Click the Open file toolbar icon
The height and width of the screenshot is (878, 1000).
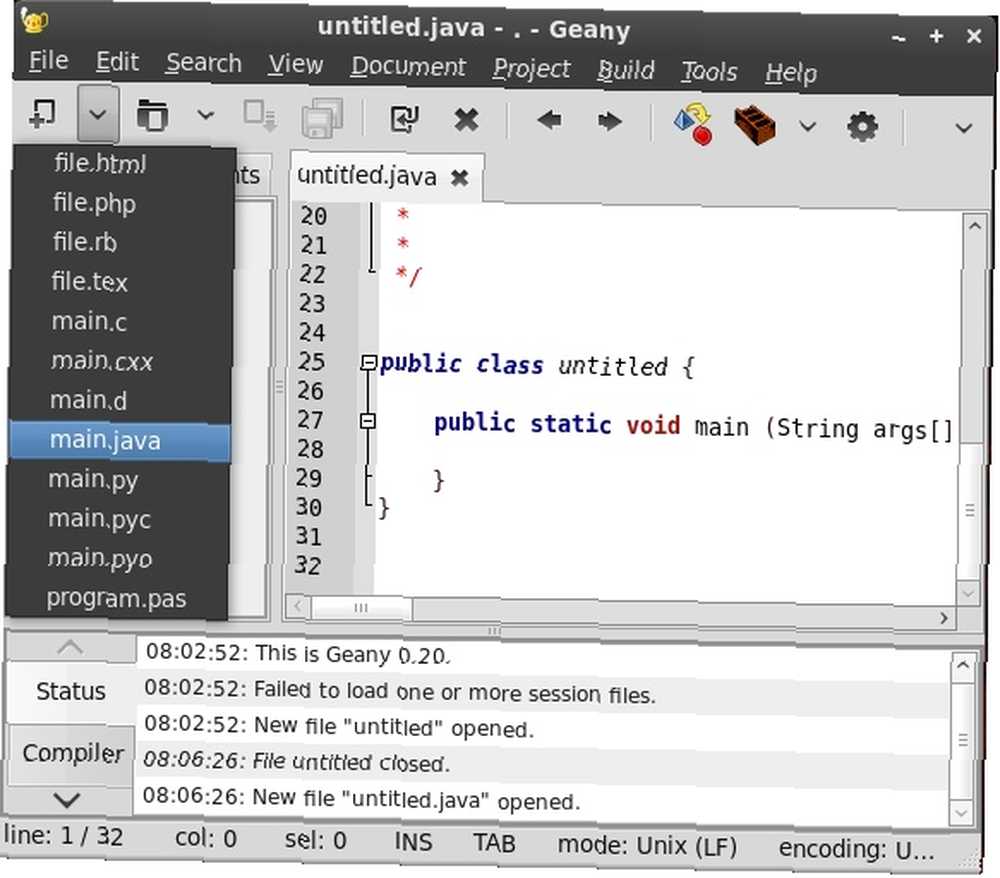pyautogui.click(x=152, y=115)
